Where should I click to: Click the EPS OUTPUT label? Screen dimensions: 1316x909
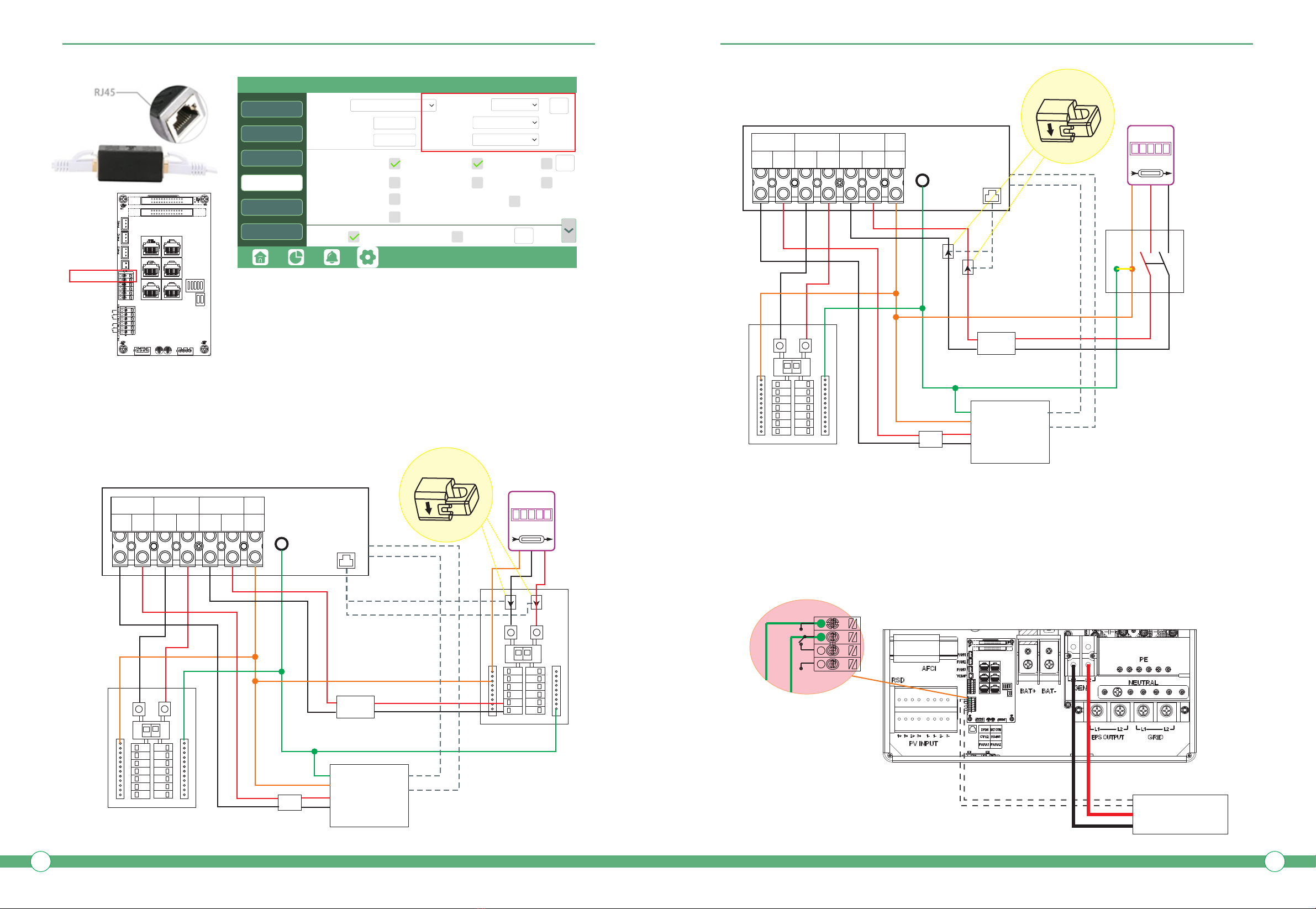click(x=1108, y=737)
